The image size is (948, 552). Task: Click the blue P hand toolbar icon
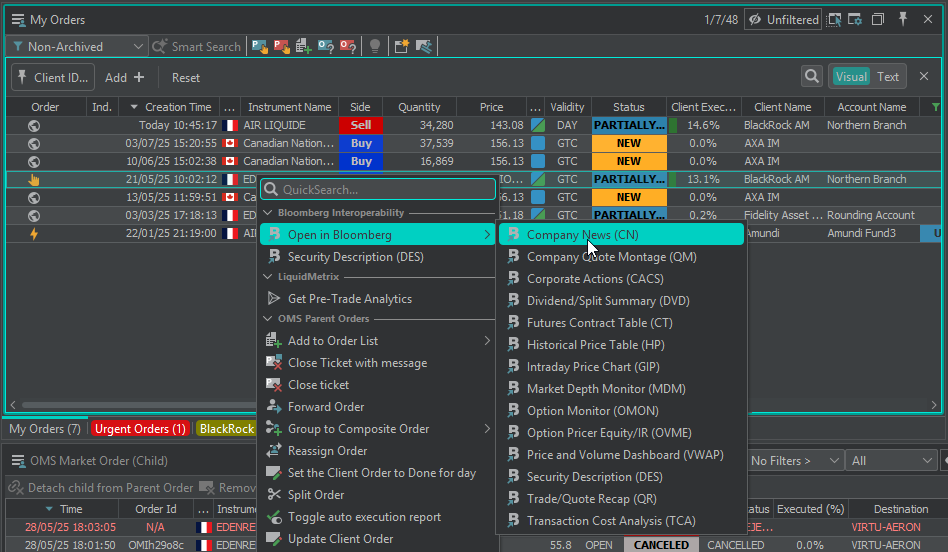click(x=260, y=47)
